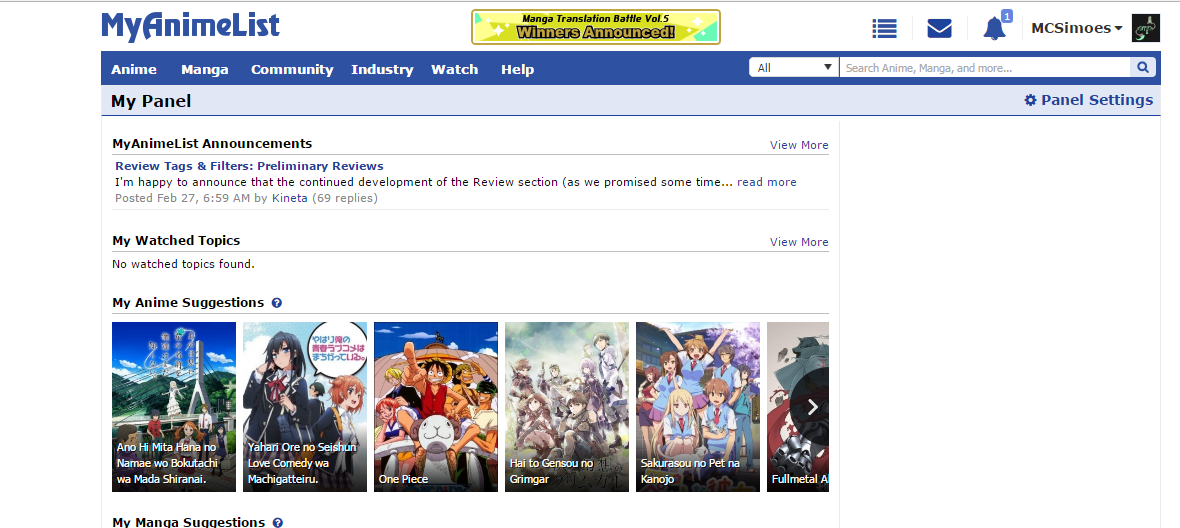The width and height of the screenshot is (1180, 528).
Task: Open the Watch menu
Action: pos(455,69)
